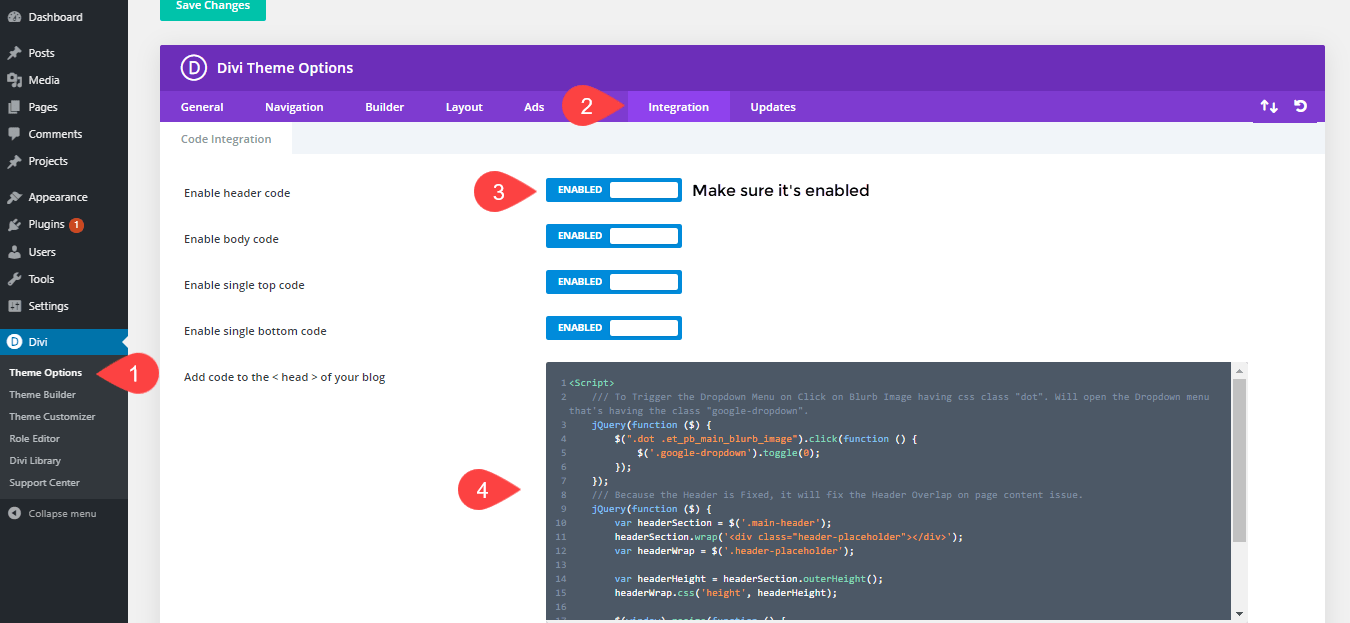Open the Dashboard menu item
The height and width of the screenshot is (623, 1350).
pyautogui.click(x=64, y=17)
